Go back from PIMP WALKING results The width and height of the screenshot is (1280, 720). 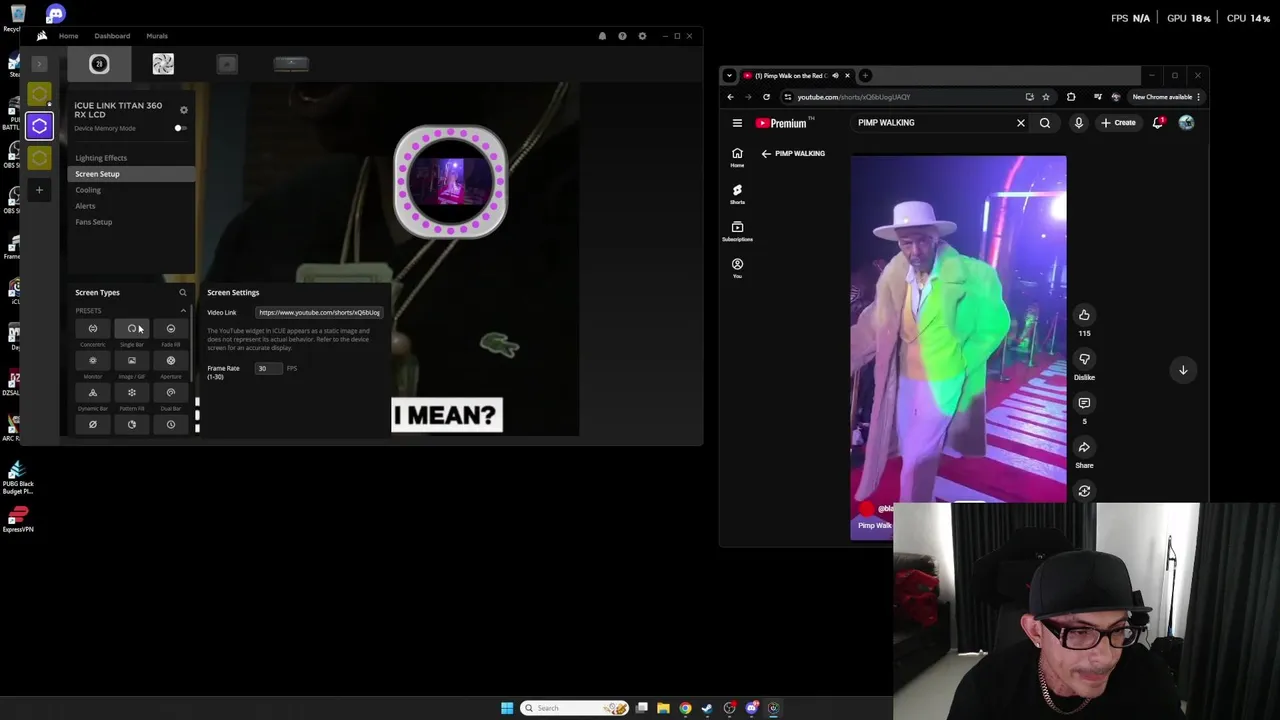click(766, 154)
